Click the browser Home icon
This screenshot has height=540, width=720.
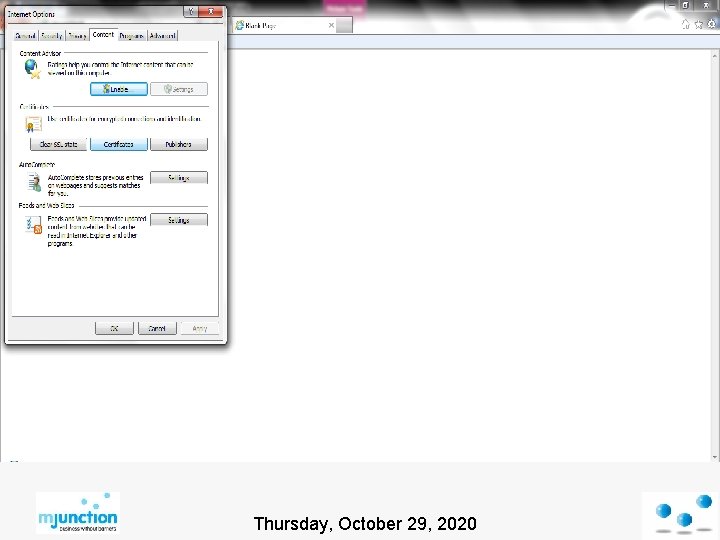pyautogui.click(x=686, y=25)
